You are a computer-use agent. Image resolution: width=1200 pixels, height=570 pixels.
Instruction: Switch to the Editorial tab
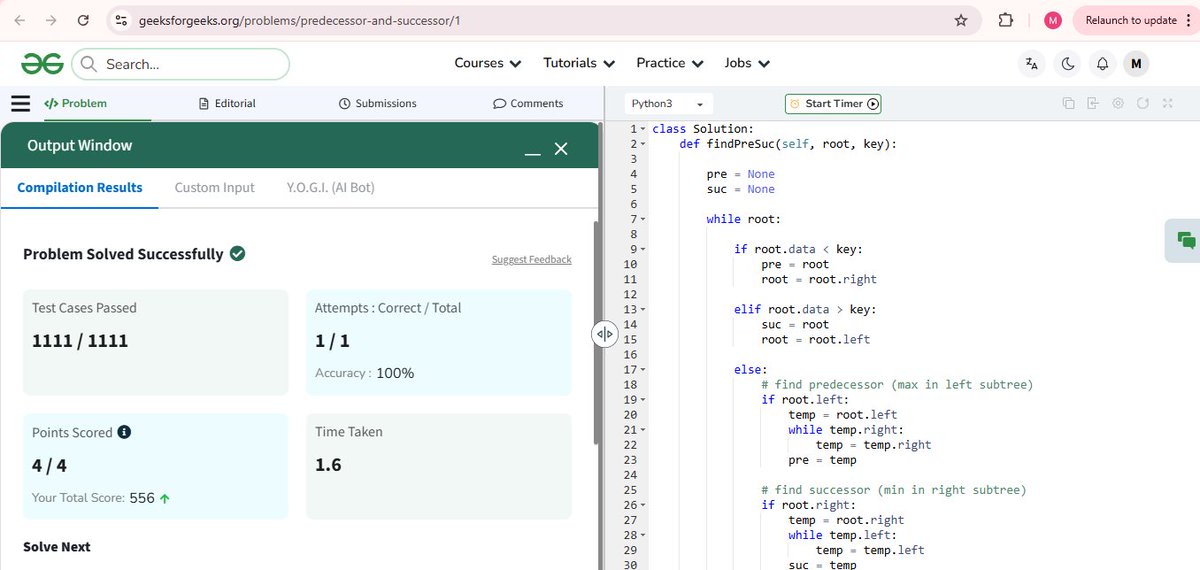tap(228, 103)
